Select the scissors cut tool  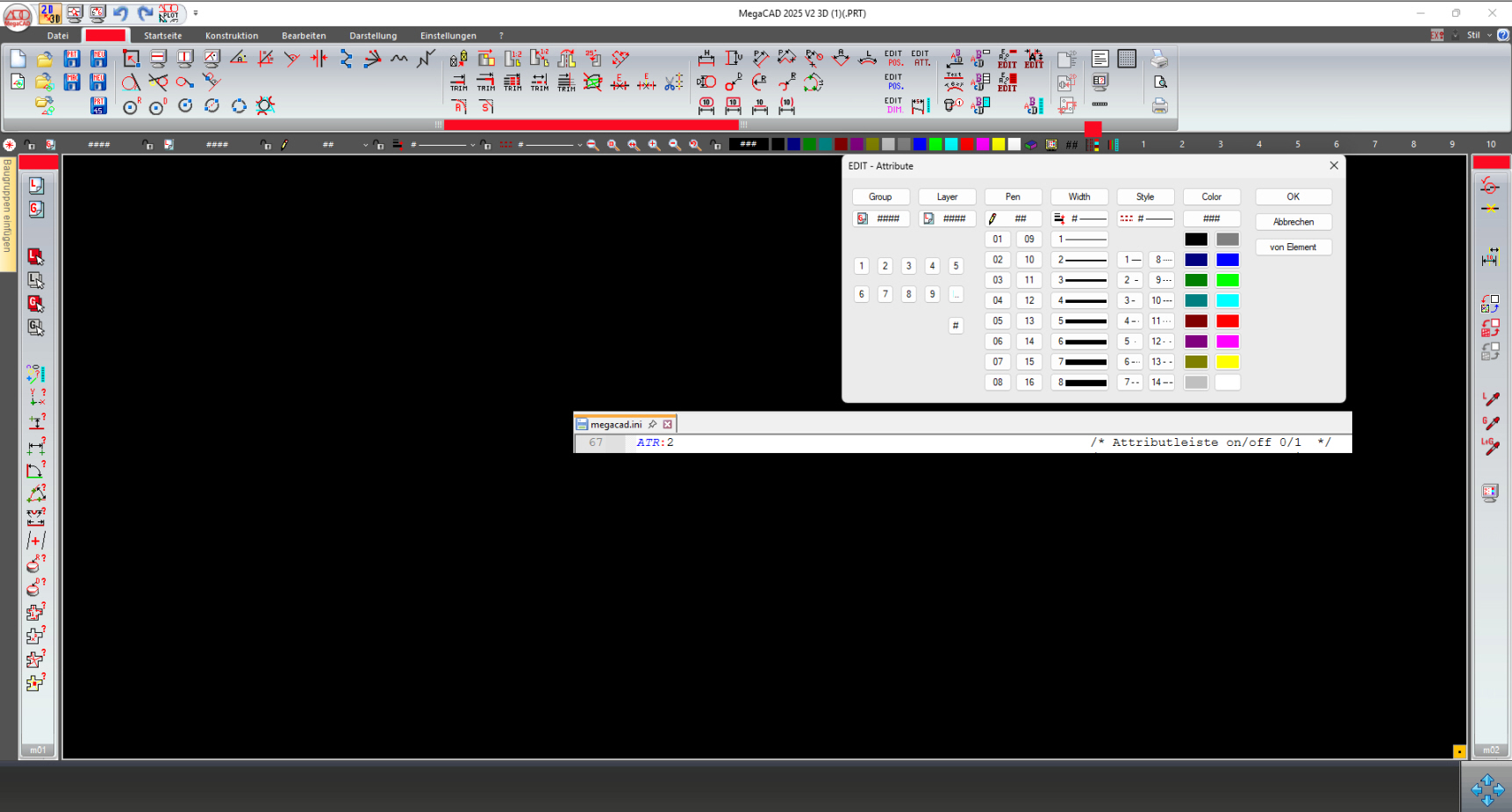(x=674, y=83)
